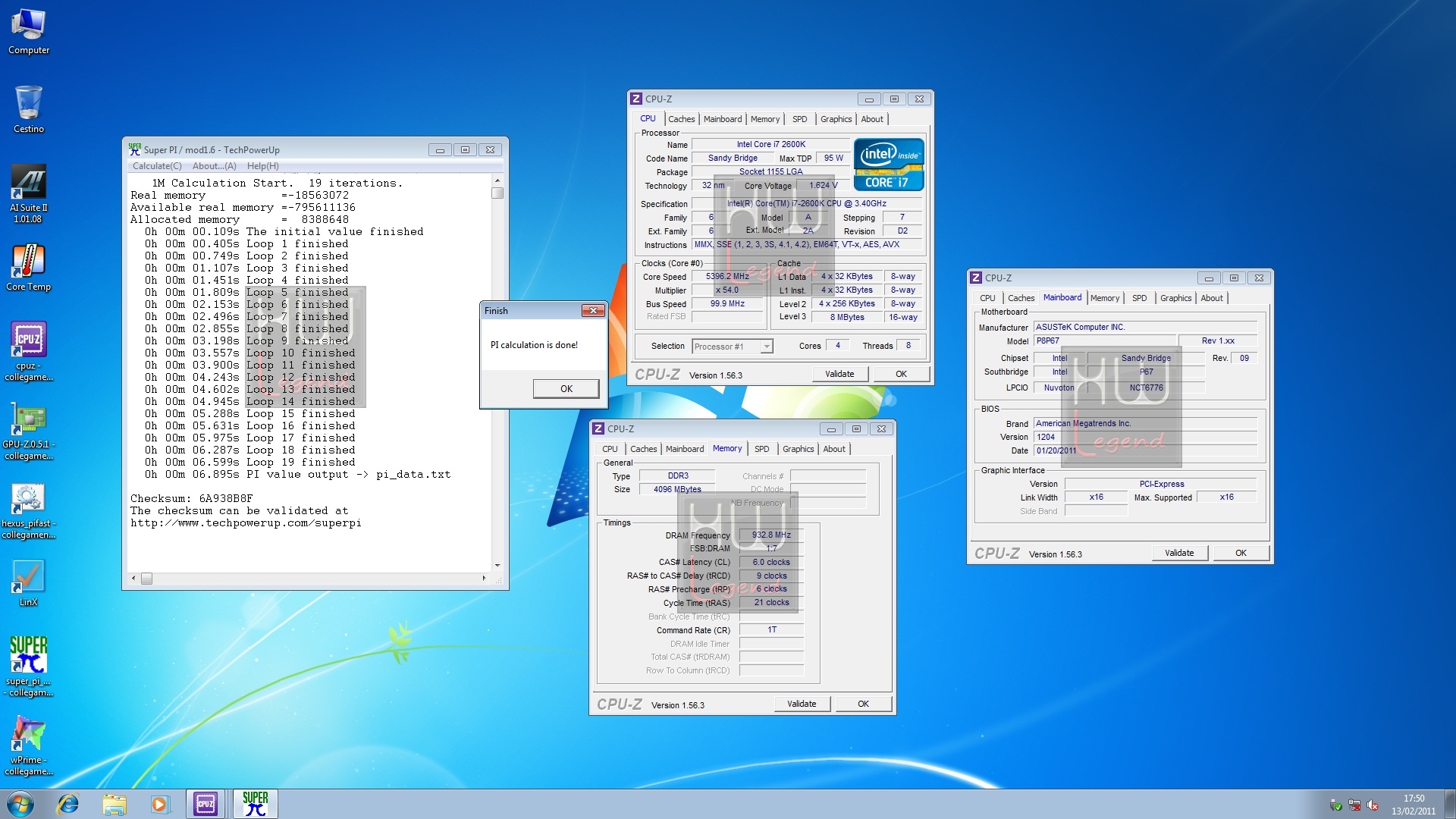Click the network tray icon
The height and width of the screenshot is (819, 1456).
click(1354, 805)
